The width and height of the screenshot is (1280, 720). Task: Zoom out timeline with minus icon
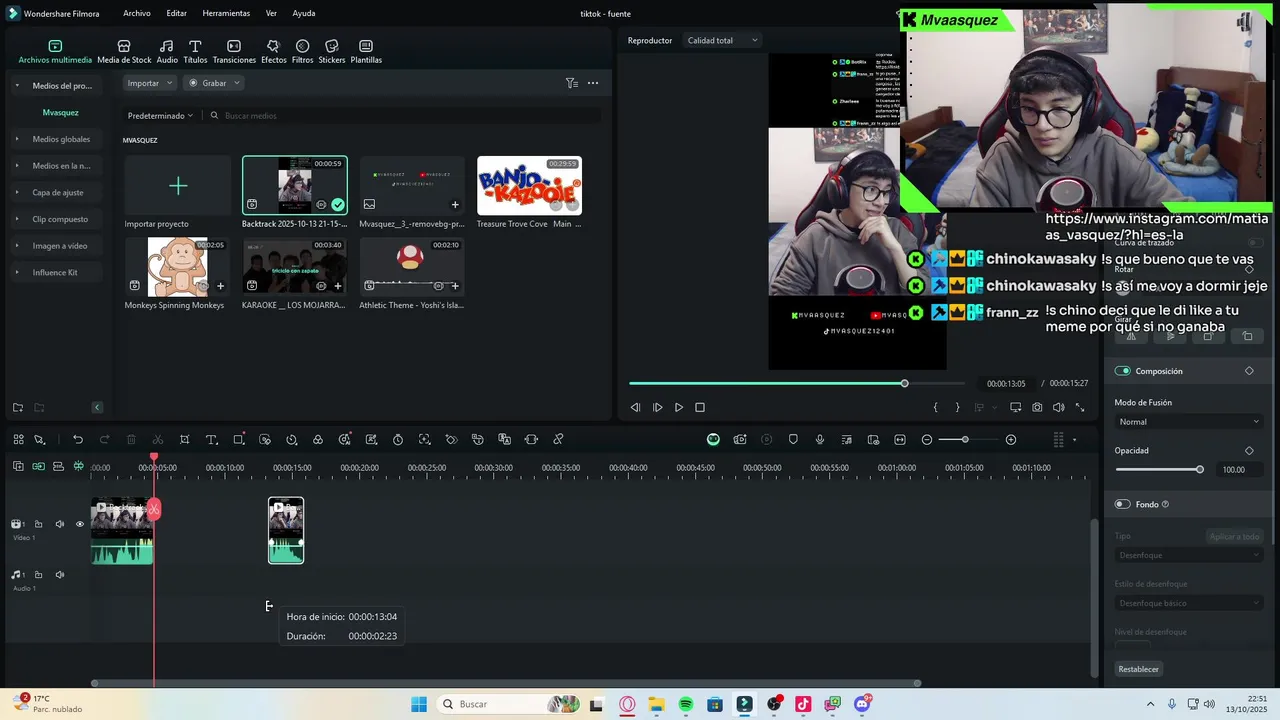927,439
